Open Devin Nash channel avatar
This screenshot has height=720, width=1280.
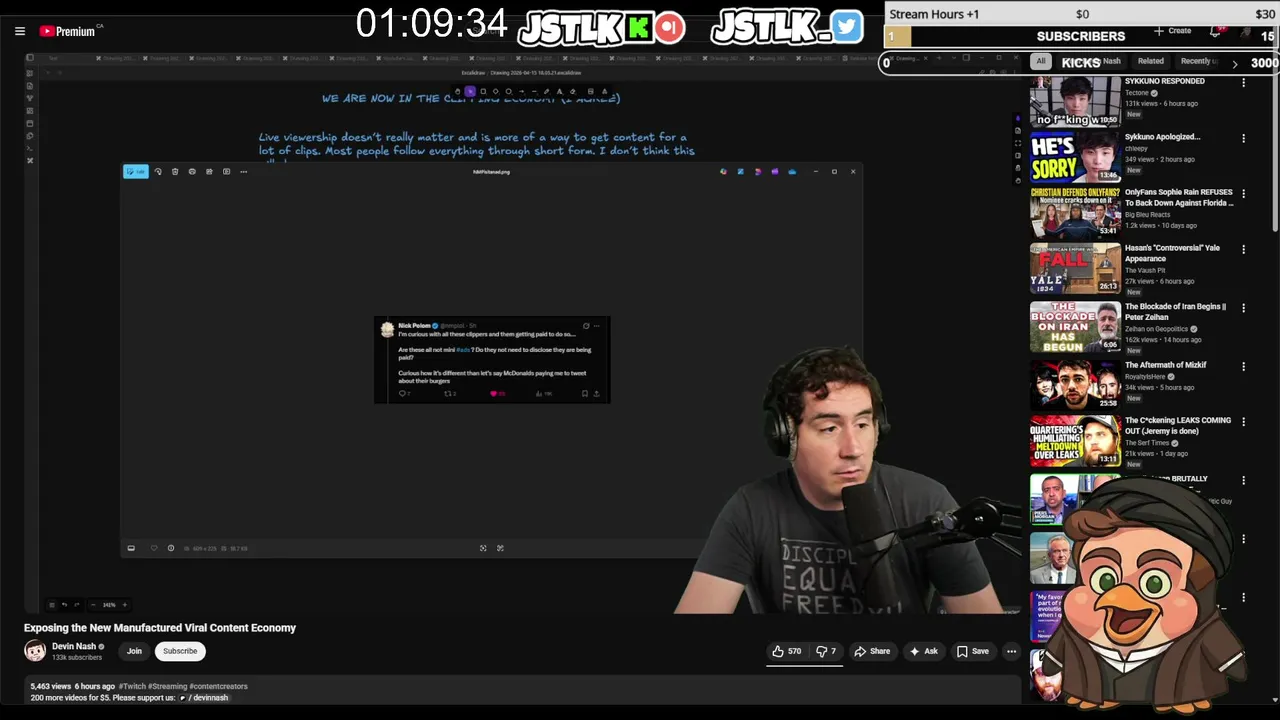click(x=35, y=651)
